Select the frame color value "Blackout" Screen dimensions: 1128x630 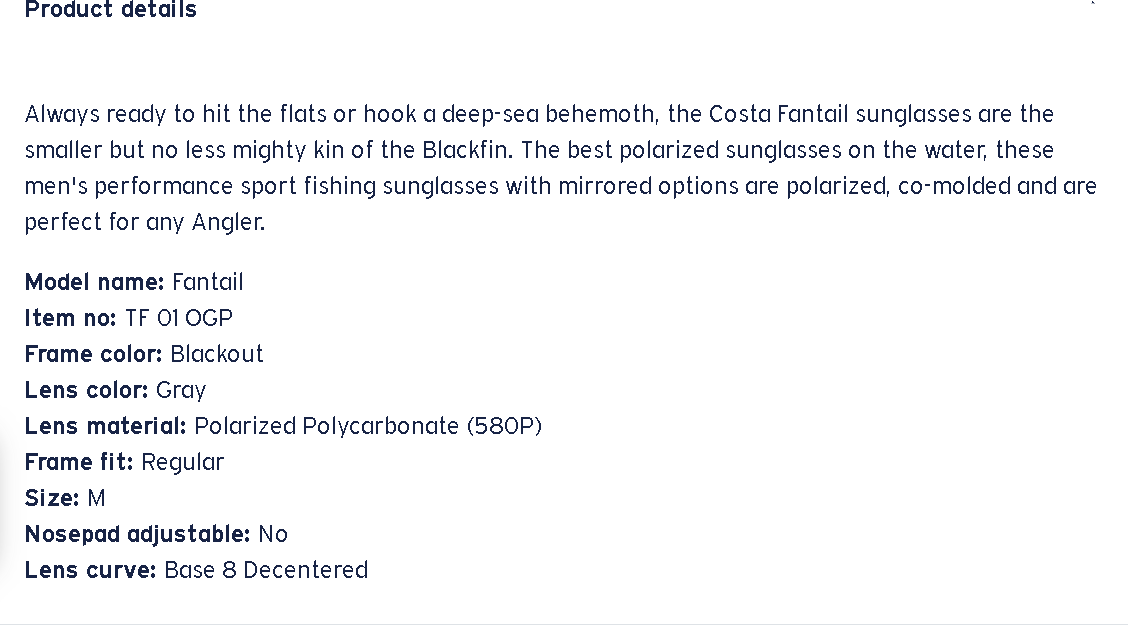tap(217, 354)
